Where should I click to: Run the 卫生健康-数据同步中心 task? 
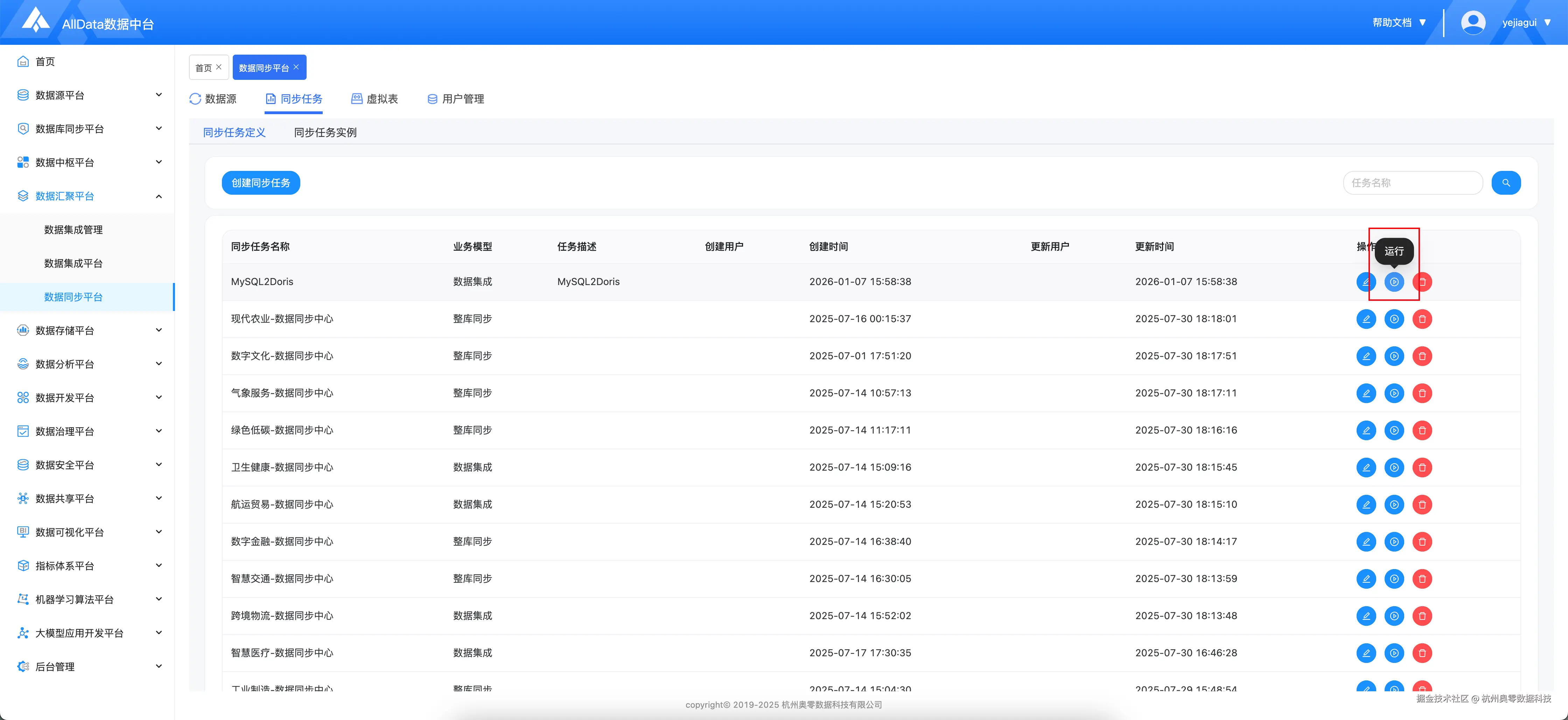tap(1394, 467)
